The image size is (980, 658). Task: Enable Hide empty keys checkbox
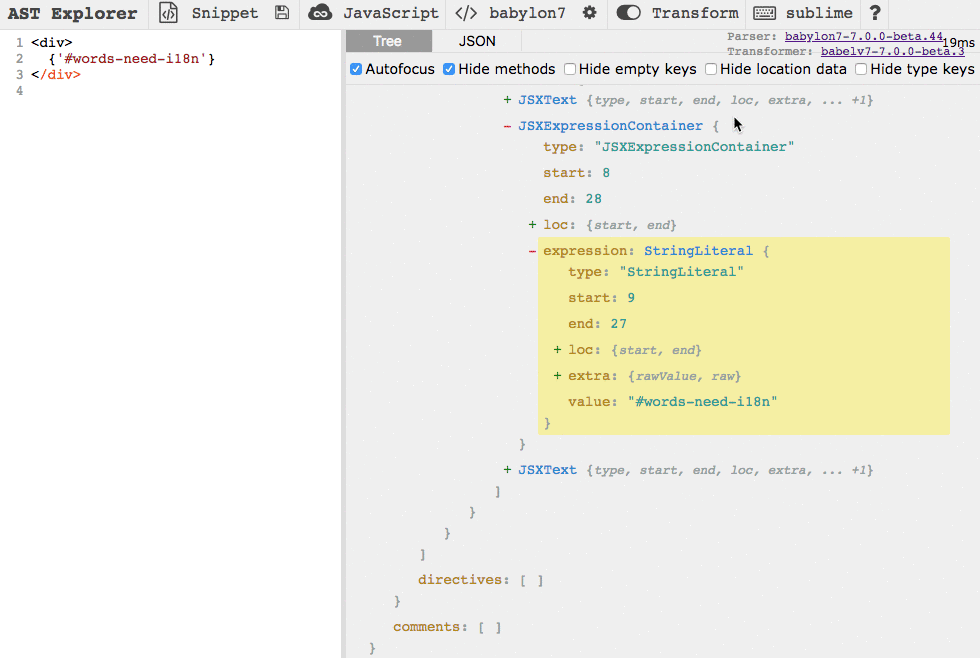pyautogui.click(x=570, y=69)
